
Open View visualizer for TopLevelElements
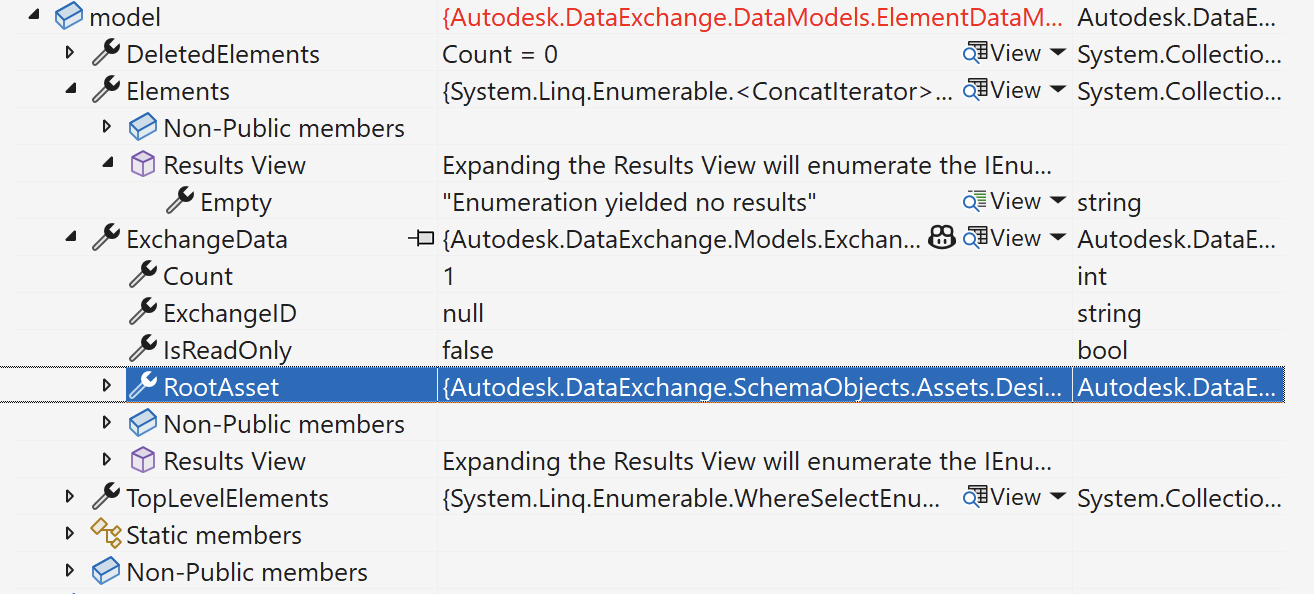point(1003,497)
